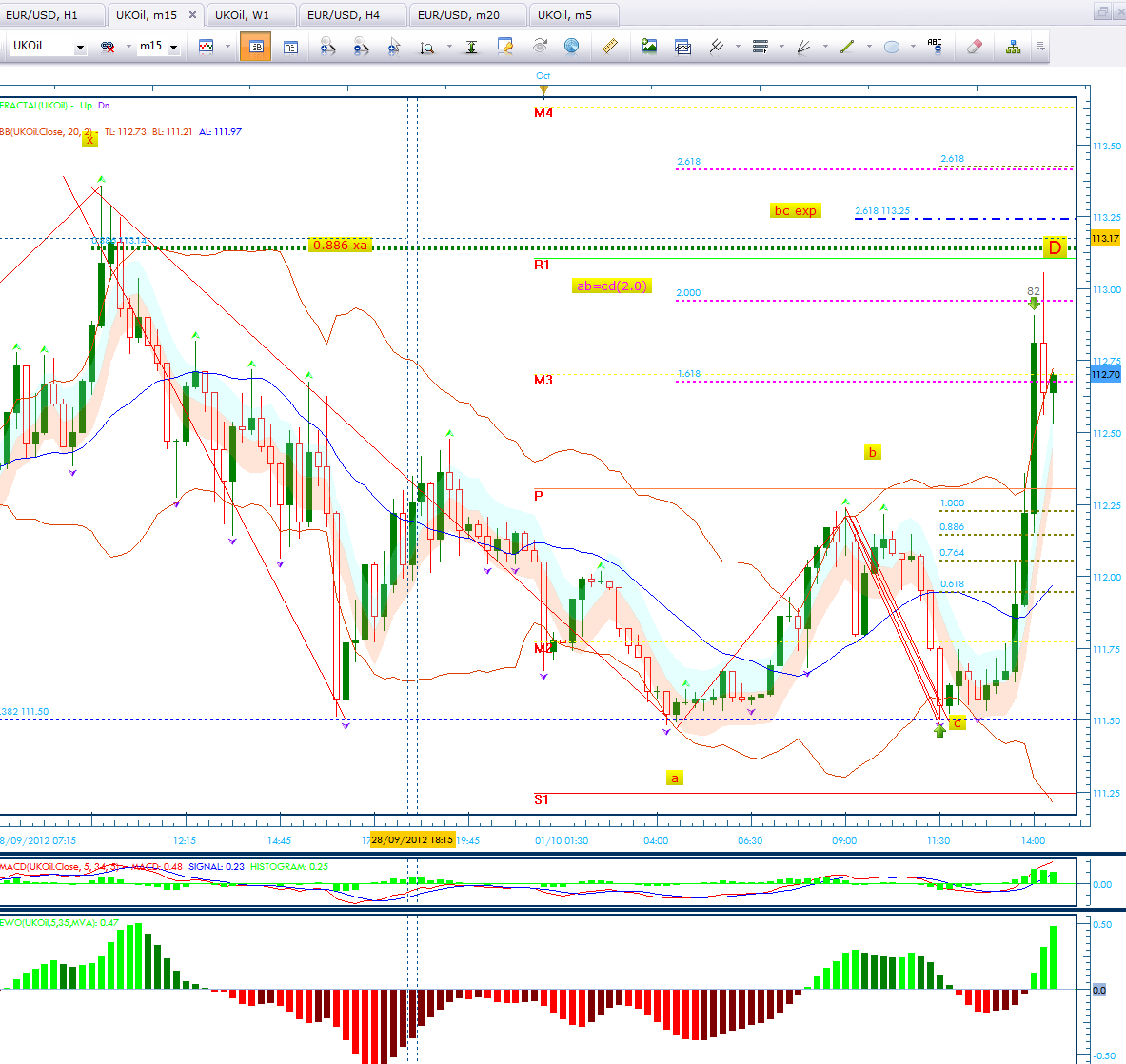This screenshot has width=1126, height=1064.
Task: Click the Oct month marker arrow
Action: (543, 90)
